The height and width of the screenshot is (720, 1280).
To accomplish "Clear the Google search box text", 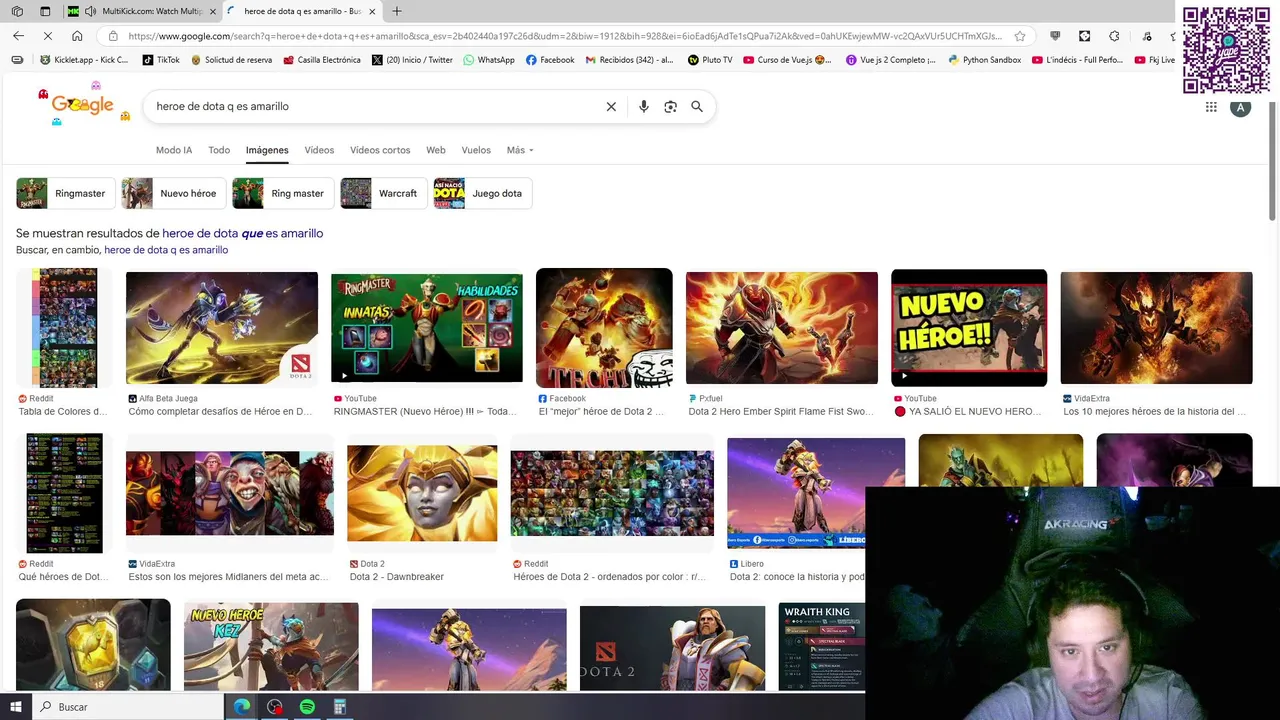I will click(x=611, y=106).
